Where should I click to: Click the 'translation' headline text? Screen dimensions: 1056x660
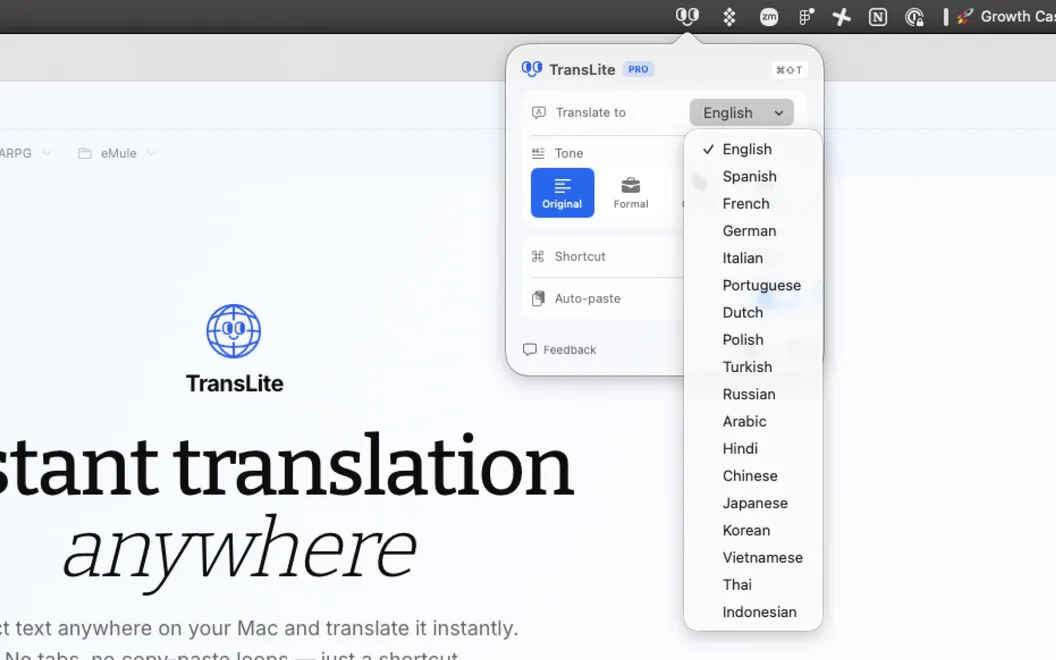click(x=374, y=465)
